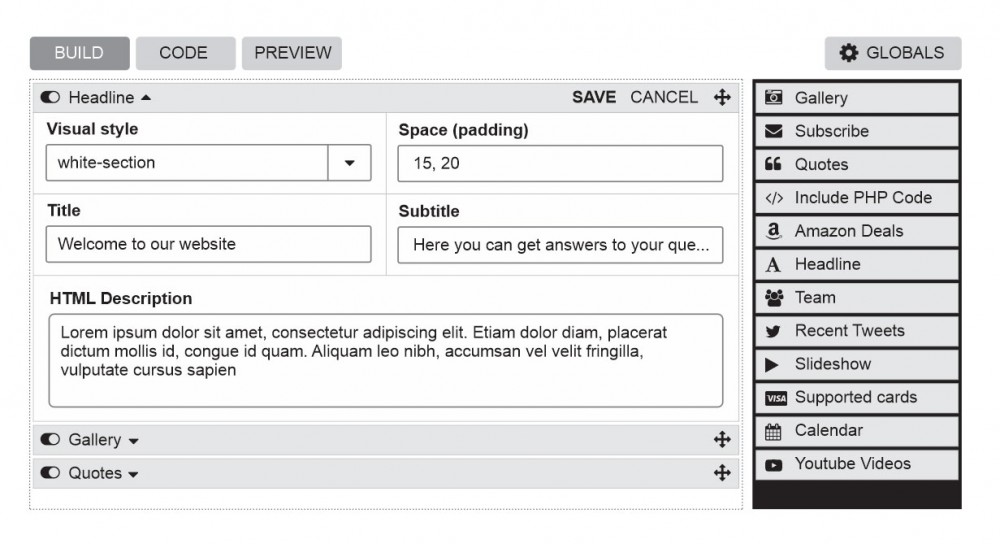Open the GLOBALS settings button
This screenshot has height=544, width=1000.
[892, 53]
